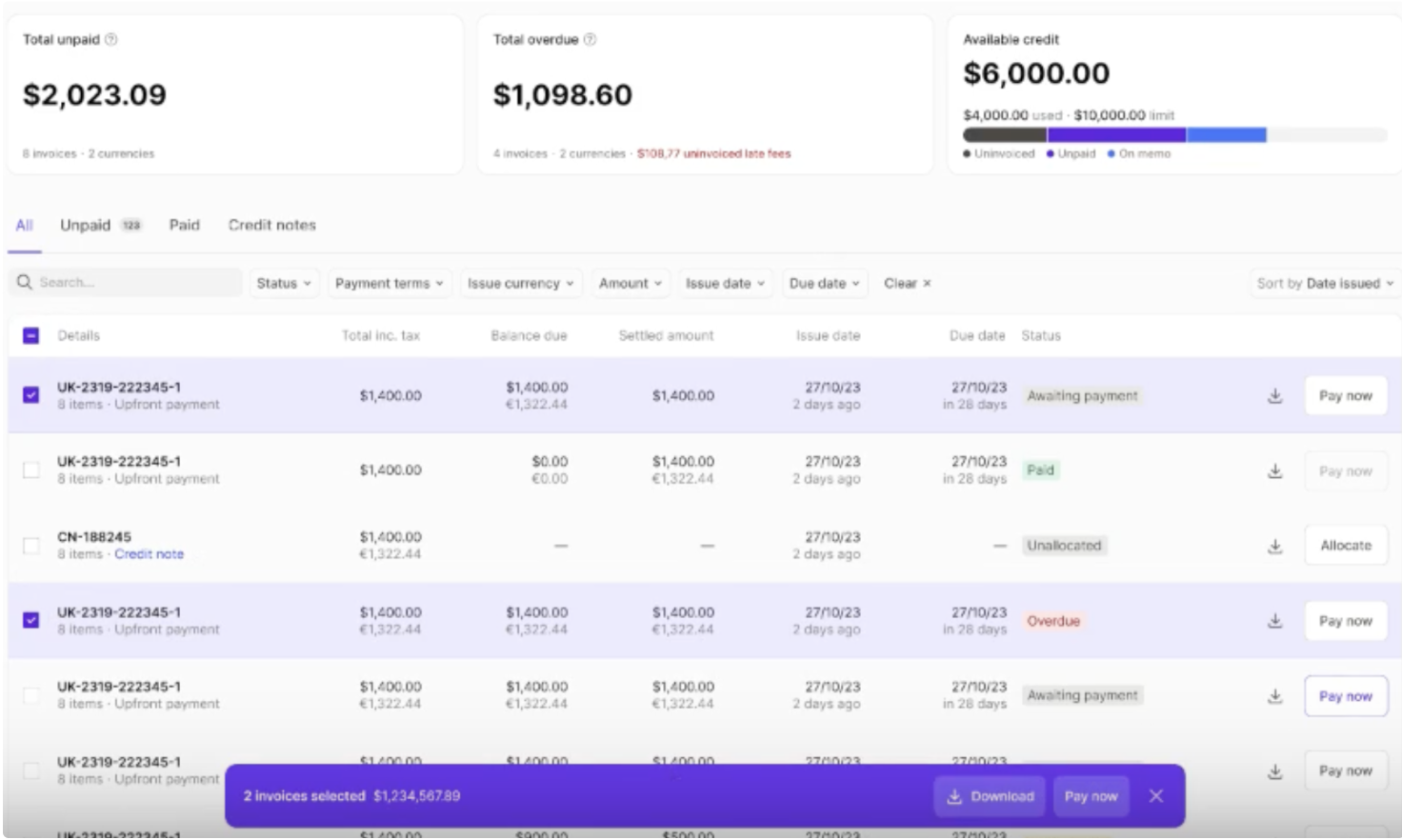
Task: Click the Total unpaid help icon
Action: 111,39
